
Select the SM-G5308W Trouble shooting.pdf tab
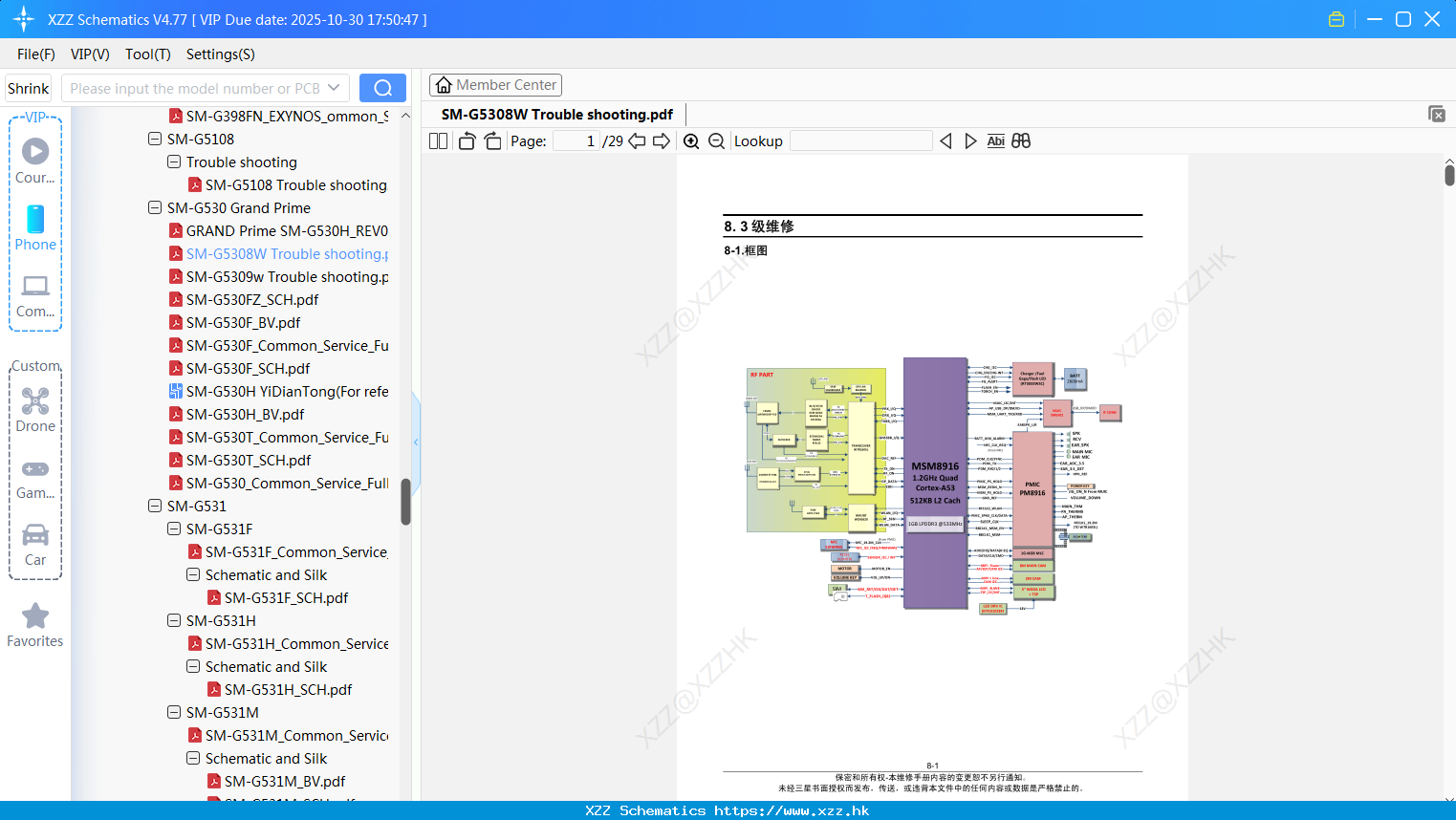point(557,114)
